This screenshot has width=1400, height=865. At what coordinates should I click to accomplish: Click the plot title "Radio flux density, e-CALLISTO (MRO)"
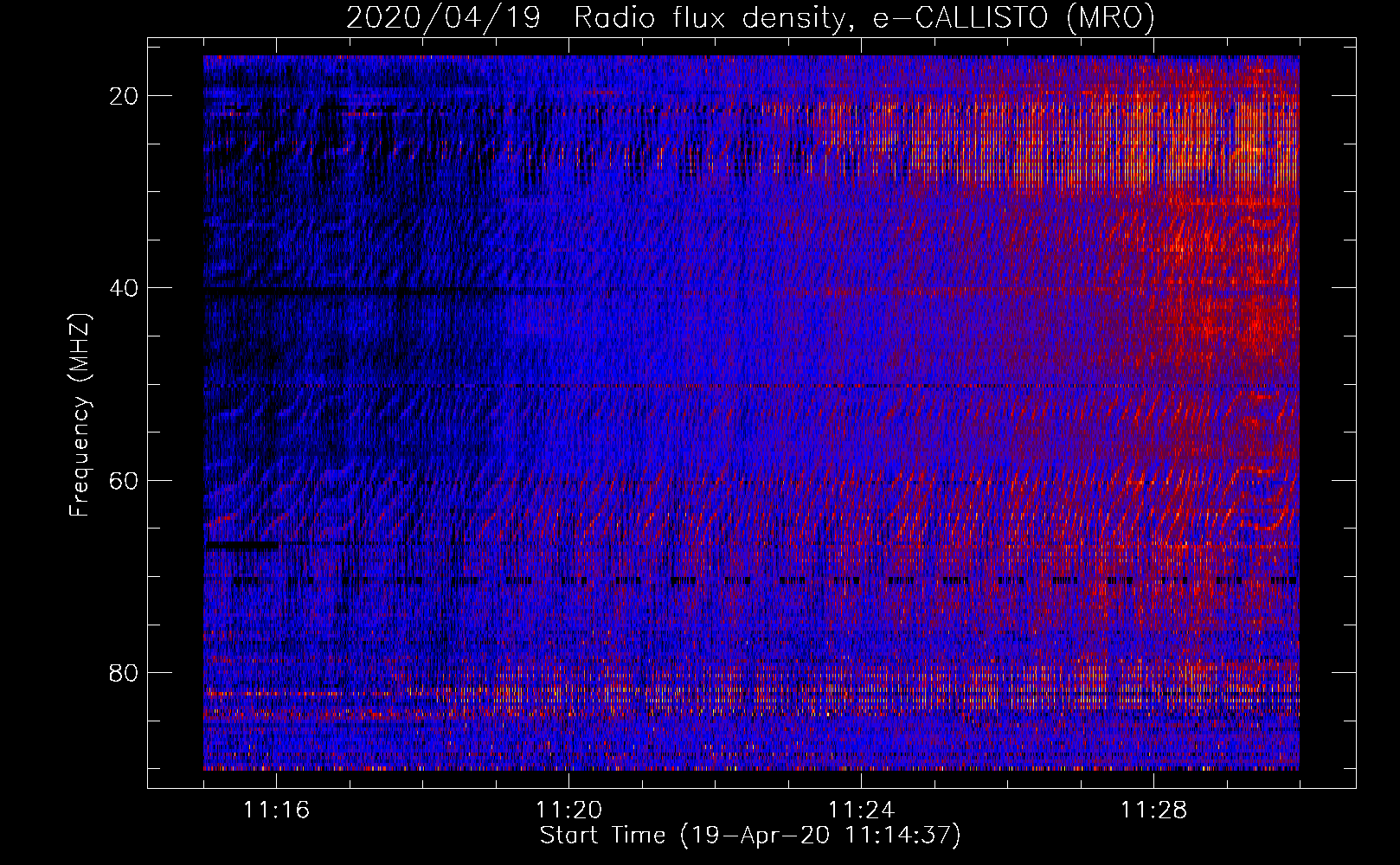[864, 17]
